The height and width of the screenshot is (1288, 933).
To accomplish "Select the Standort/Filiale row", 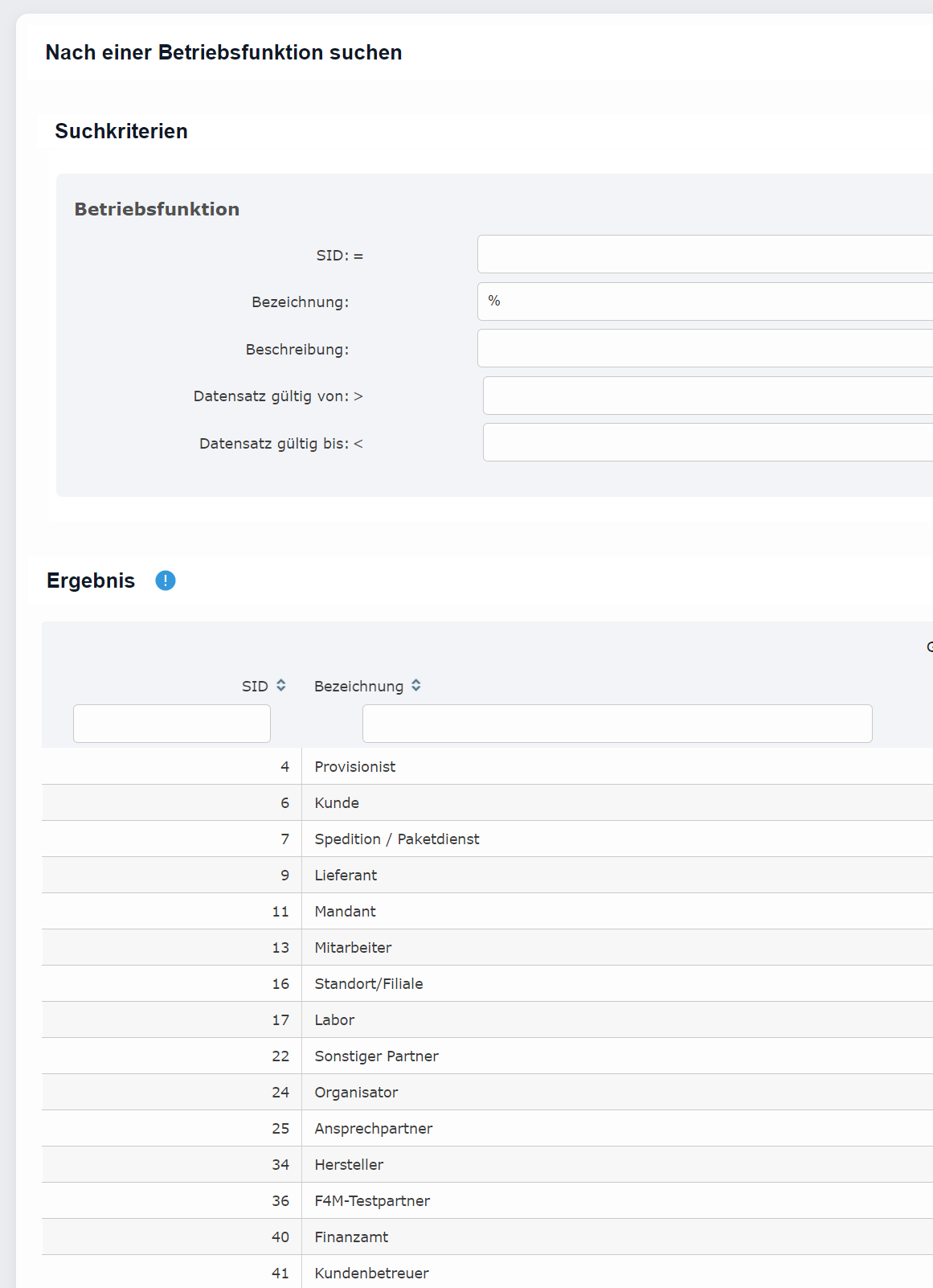I will pyautogui.click(x=368, y=984).
